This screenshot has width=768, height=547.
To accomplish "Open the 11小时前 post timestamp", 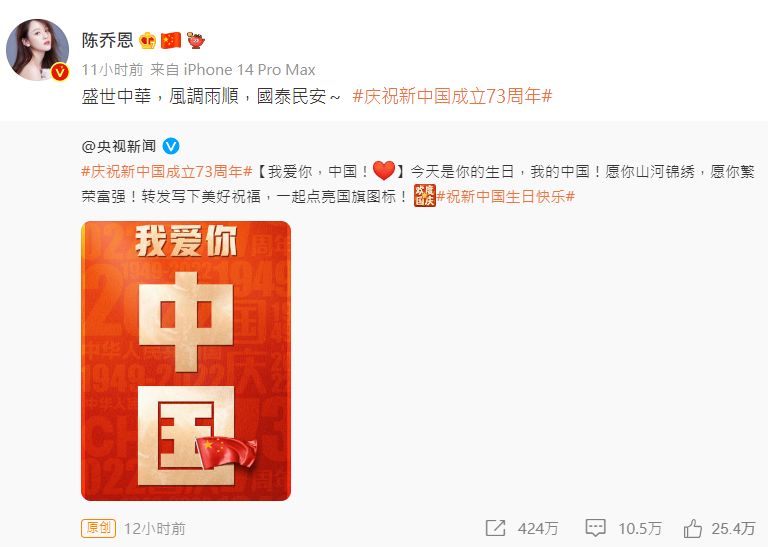I will click(112, 70).
